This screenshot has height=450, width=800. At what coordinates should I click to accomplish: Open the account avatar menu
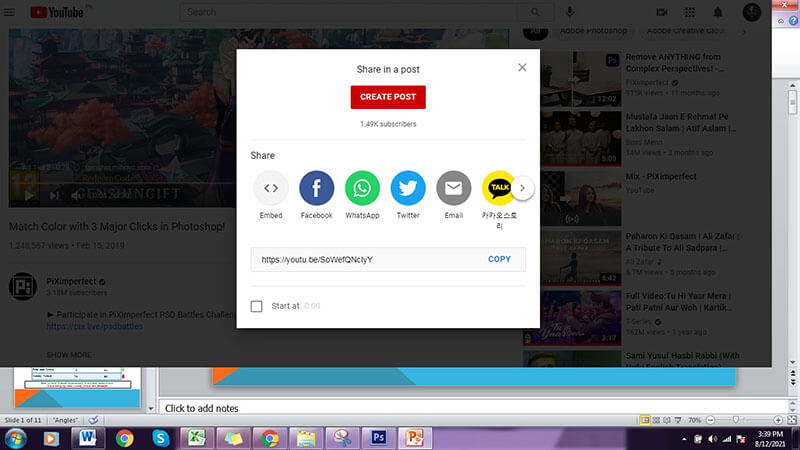point(752,12)
